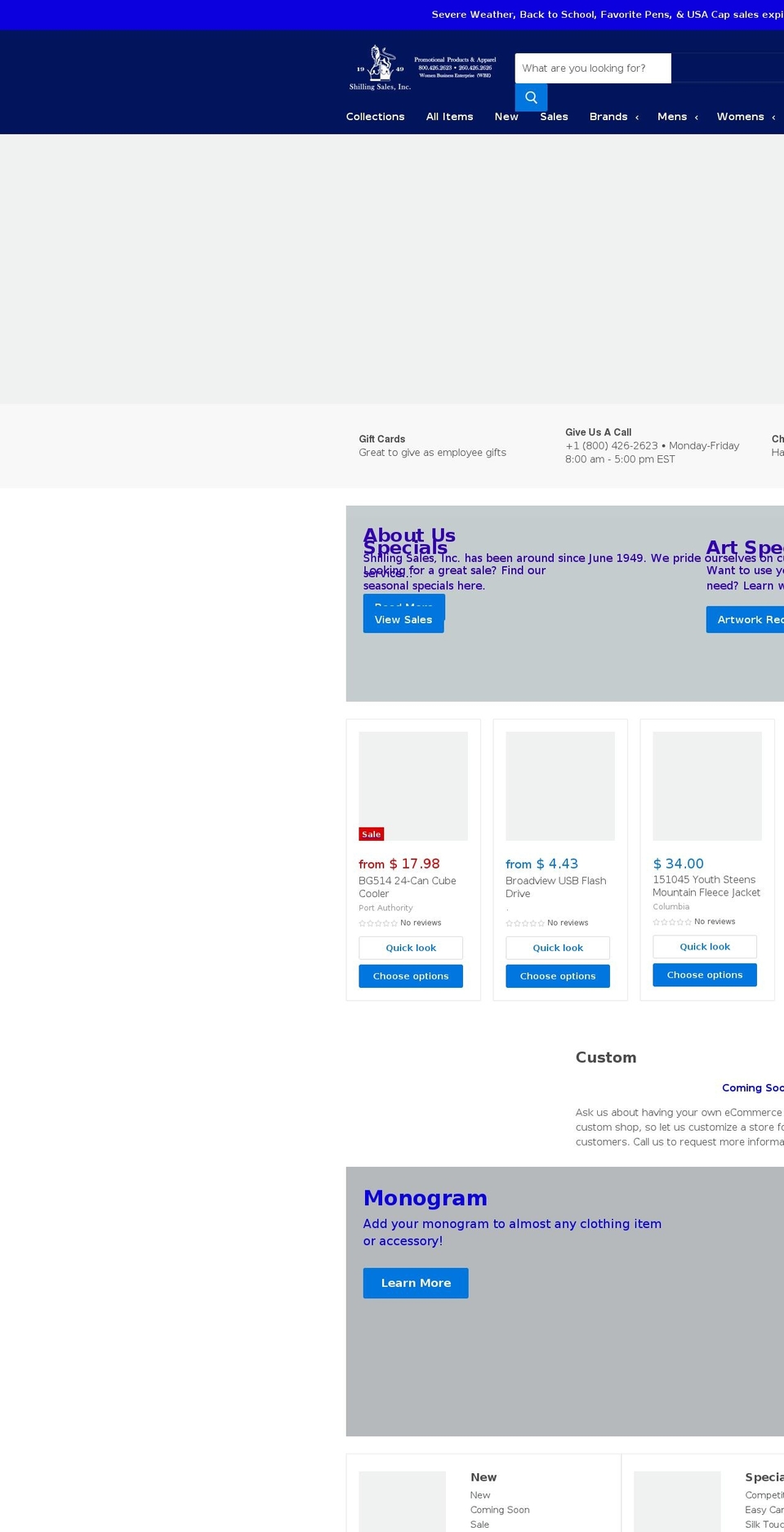Go to All Items in navigation
784x1532 pixels.
(449, 117)
